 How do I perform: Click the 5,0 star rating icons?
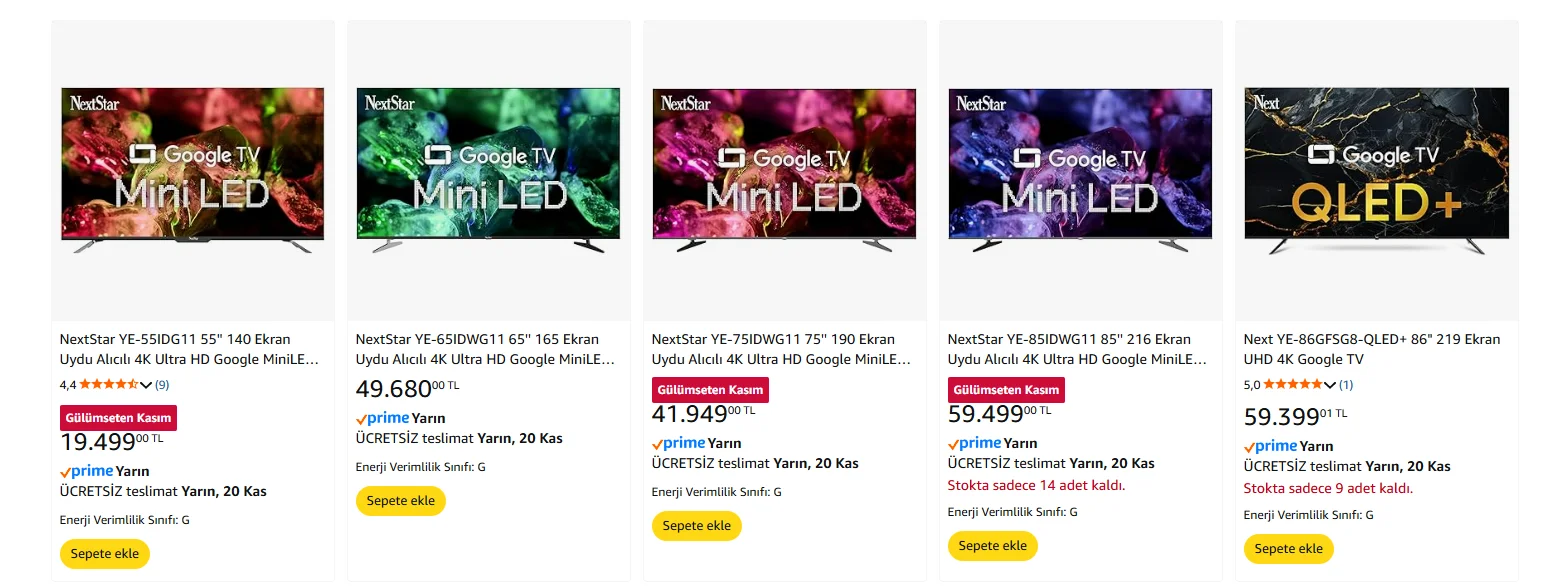(1292, 384)
